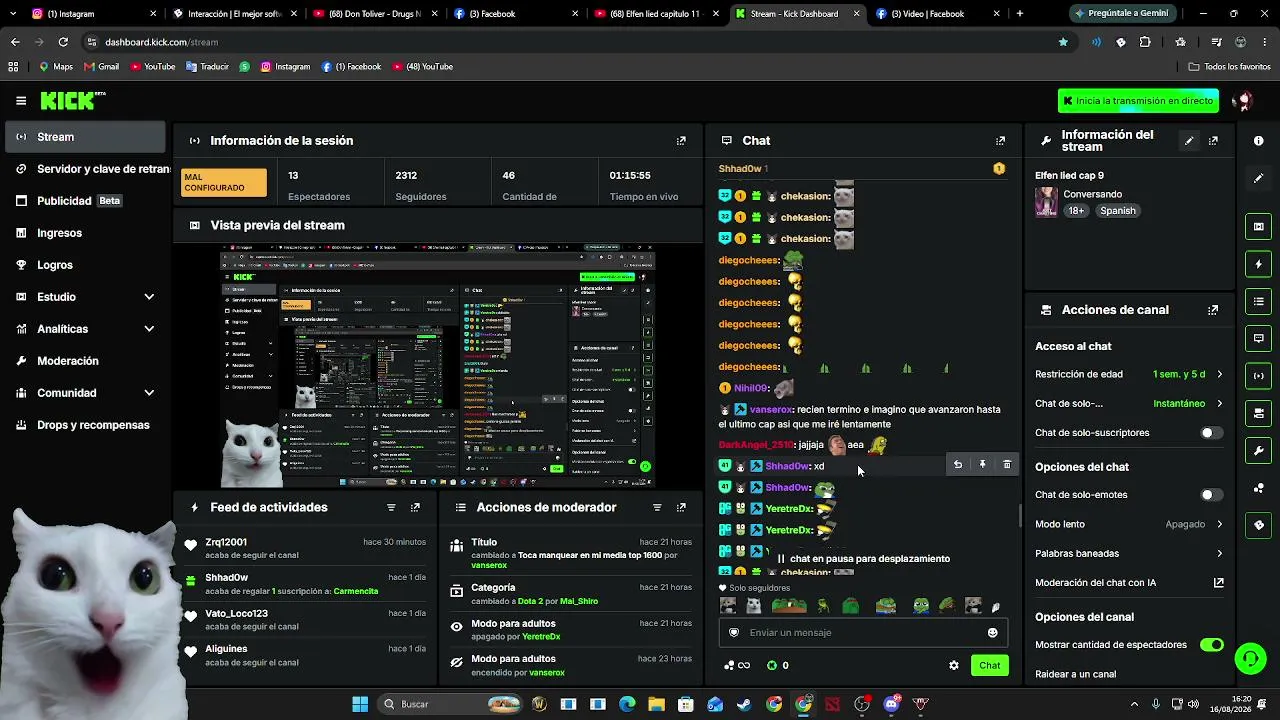Click the Spanish language tag
Screen dimensions: 1280x720
coord(1118,211)
